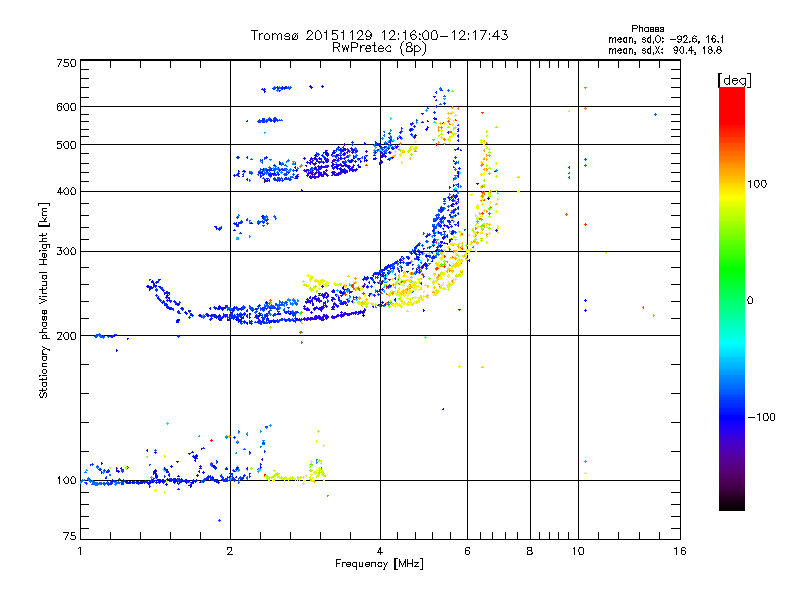Click the x-axis tick label '8'
The width and height of the screenshot is (800, 600).
click(530, 551)
